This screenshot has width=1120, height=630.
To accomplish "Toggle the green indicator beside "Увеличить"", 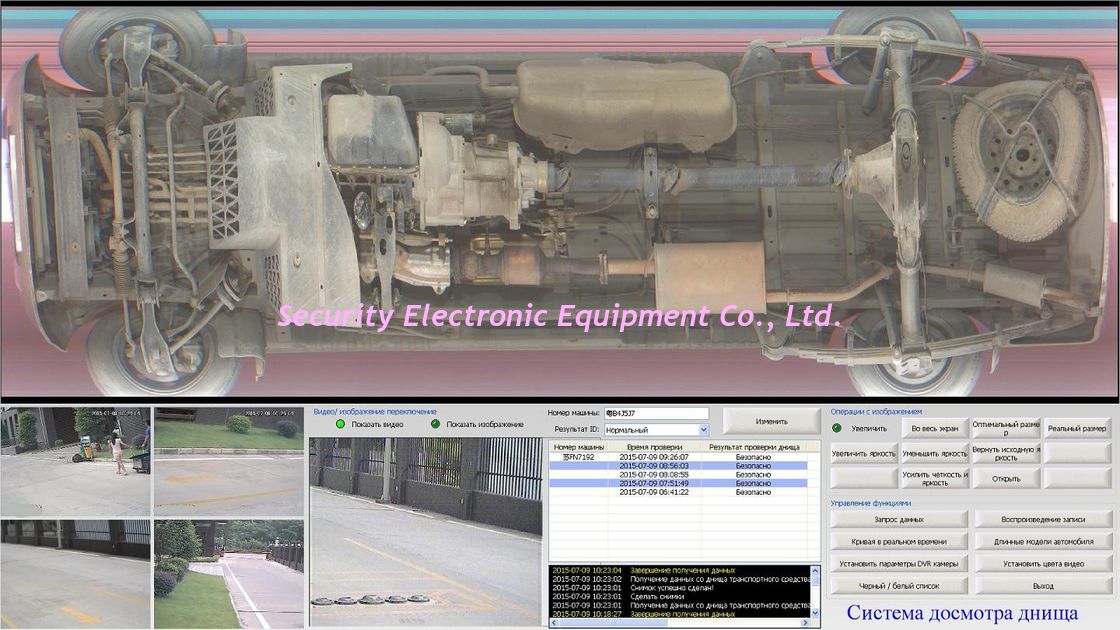I will coord(837,429).
